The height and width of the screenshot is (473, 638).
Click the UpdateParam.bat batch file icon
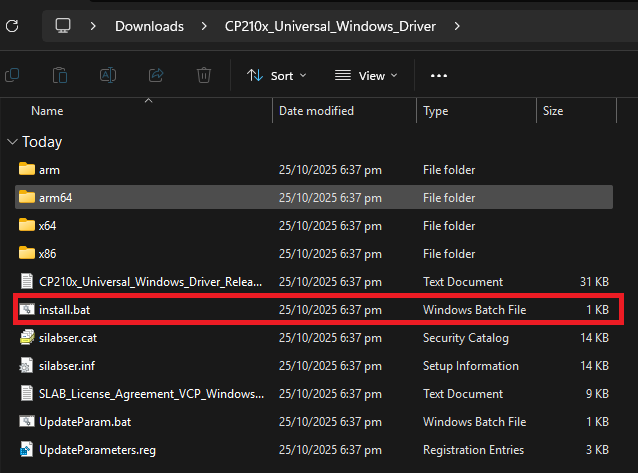pyautogui.click(x=27, y=421)
